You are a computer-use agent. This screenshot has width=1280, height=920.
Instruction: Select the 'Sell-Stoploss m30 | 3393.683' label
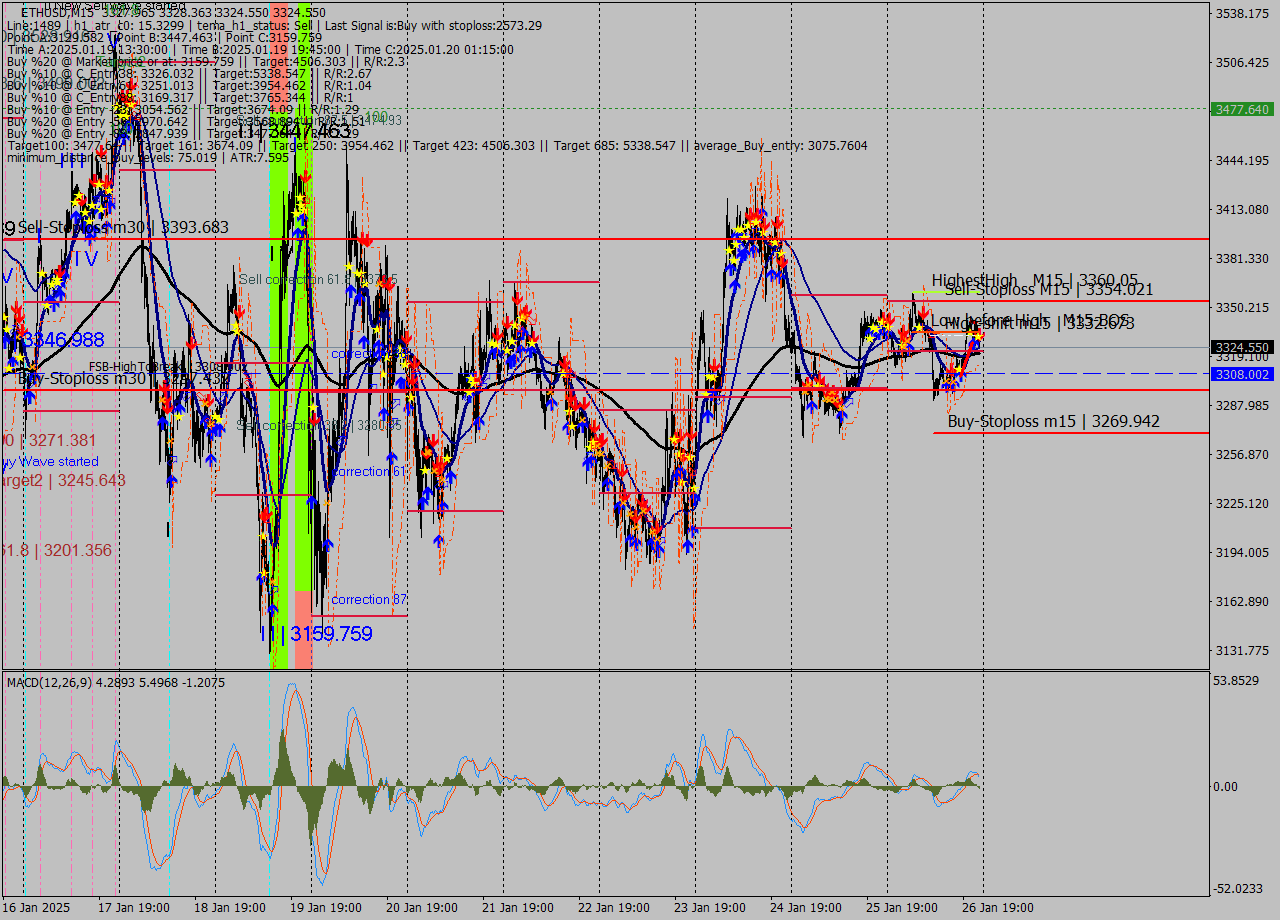tap(123, 227)
